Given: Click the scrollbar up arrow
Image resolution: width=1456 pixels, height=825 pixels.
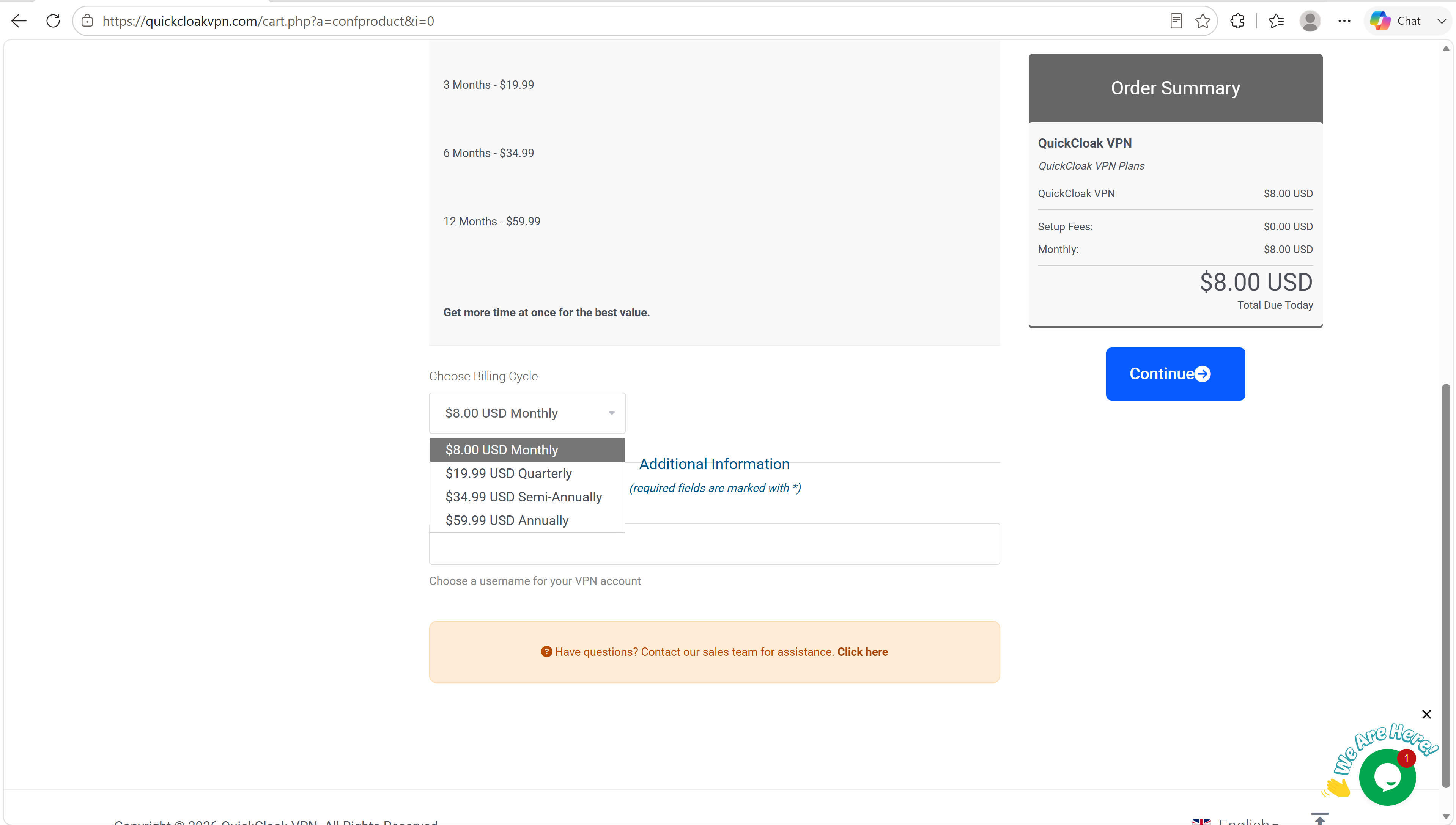Looking at the screenshot, I should click(x=1446, y=49).
